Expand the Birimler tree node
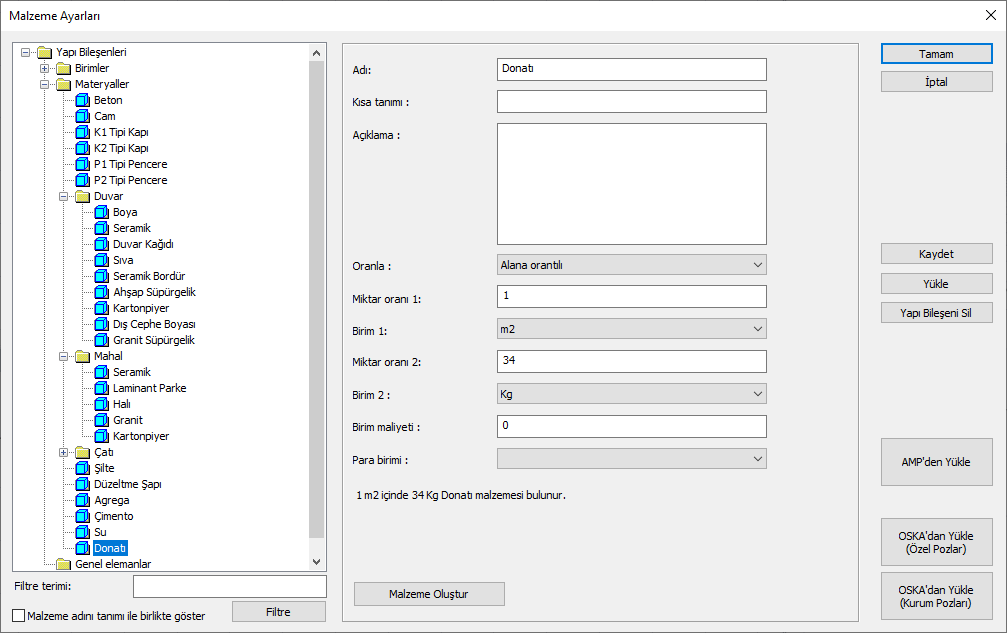Image resolution: width=1007 pixels, height=633 pixels. coord(45,68)
